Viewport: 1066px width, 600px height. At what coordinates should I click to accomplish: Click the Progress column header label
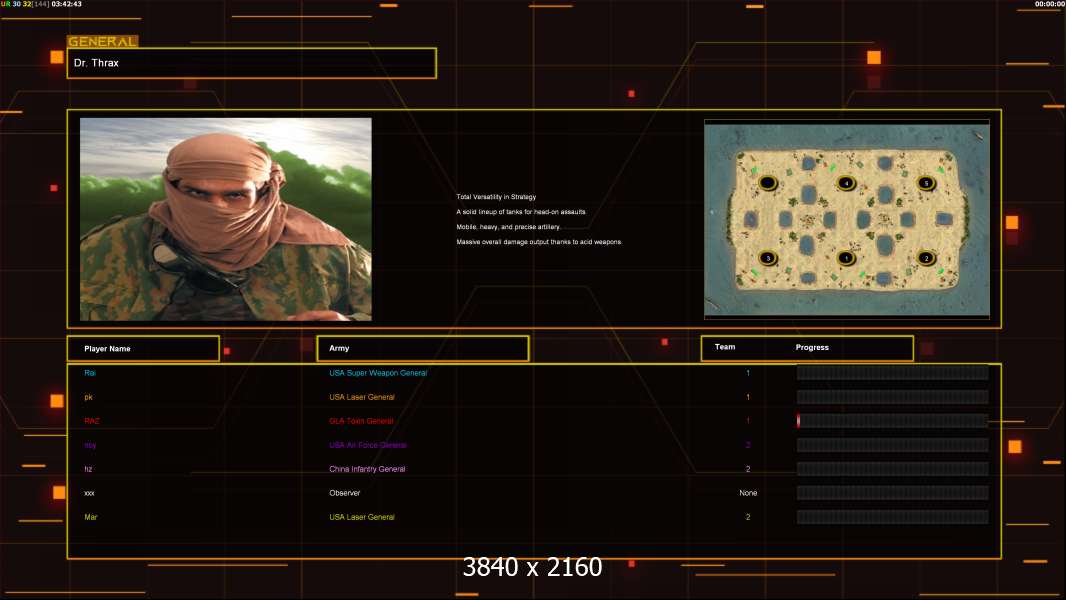pos(812,348)
